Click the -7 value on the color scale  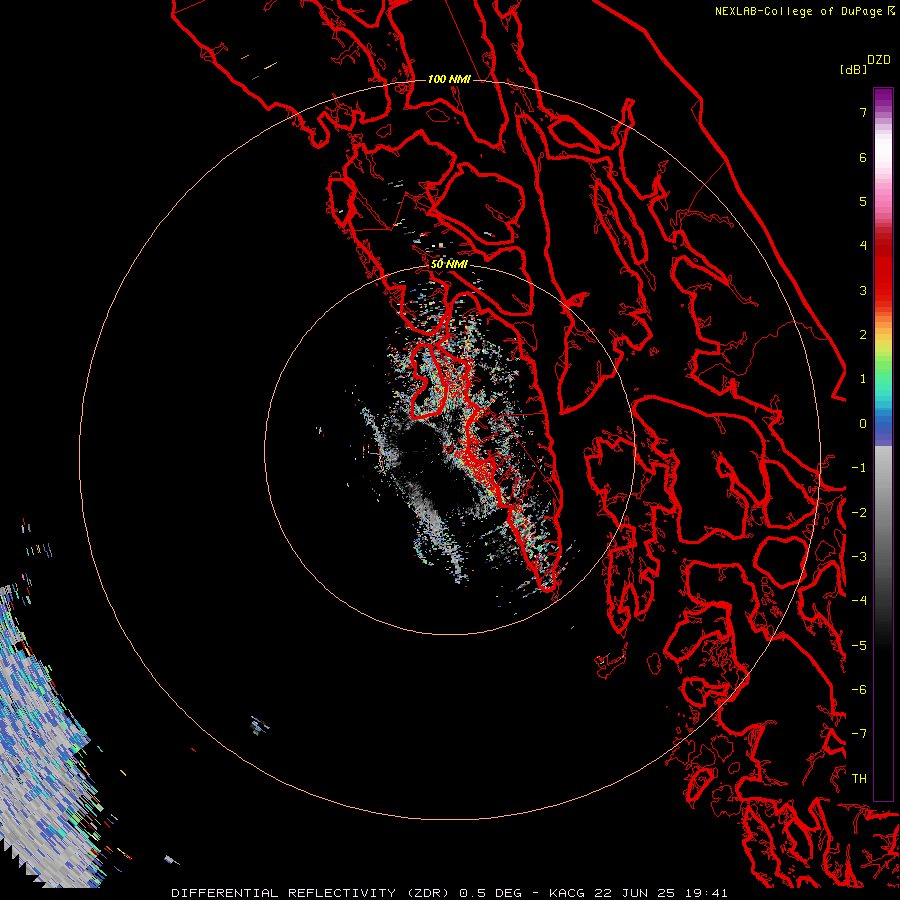(x=859, y=734)
